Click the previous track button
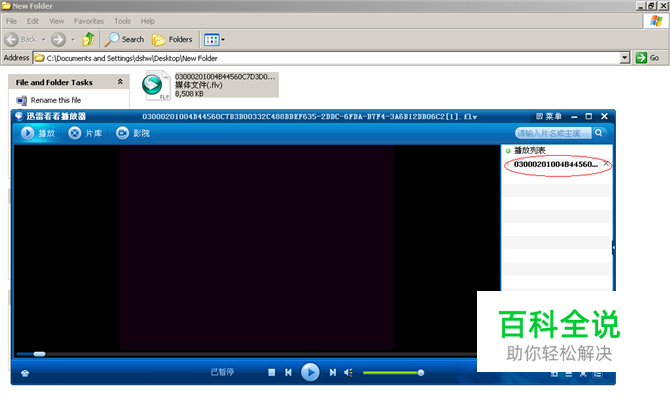 tap(288, 373)
